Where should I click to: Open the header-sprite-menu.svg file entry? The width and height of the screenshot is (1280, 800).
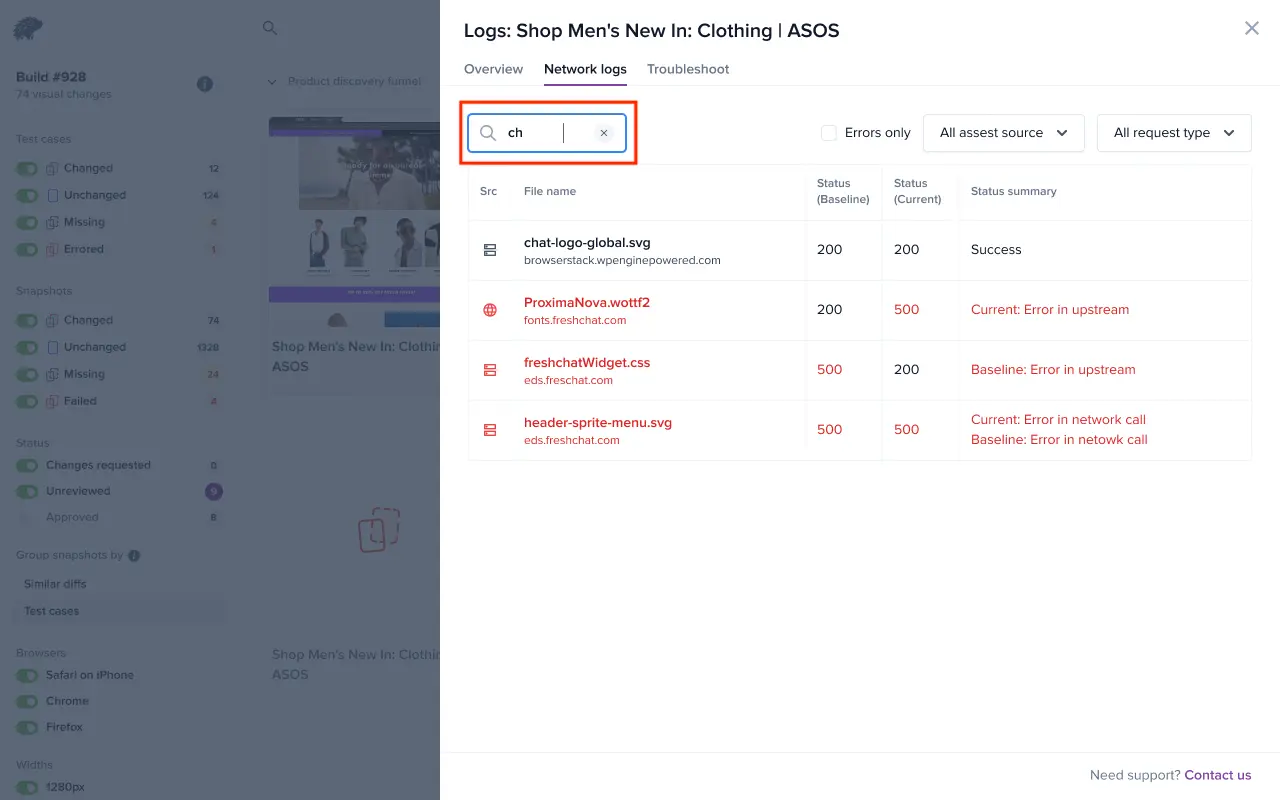click(597, 423)
